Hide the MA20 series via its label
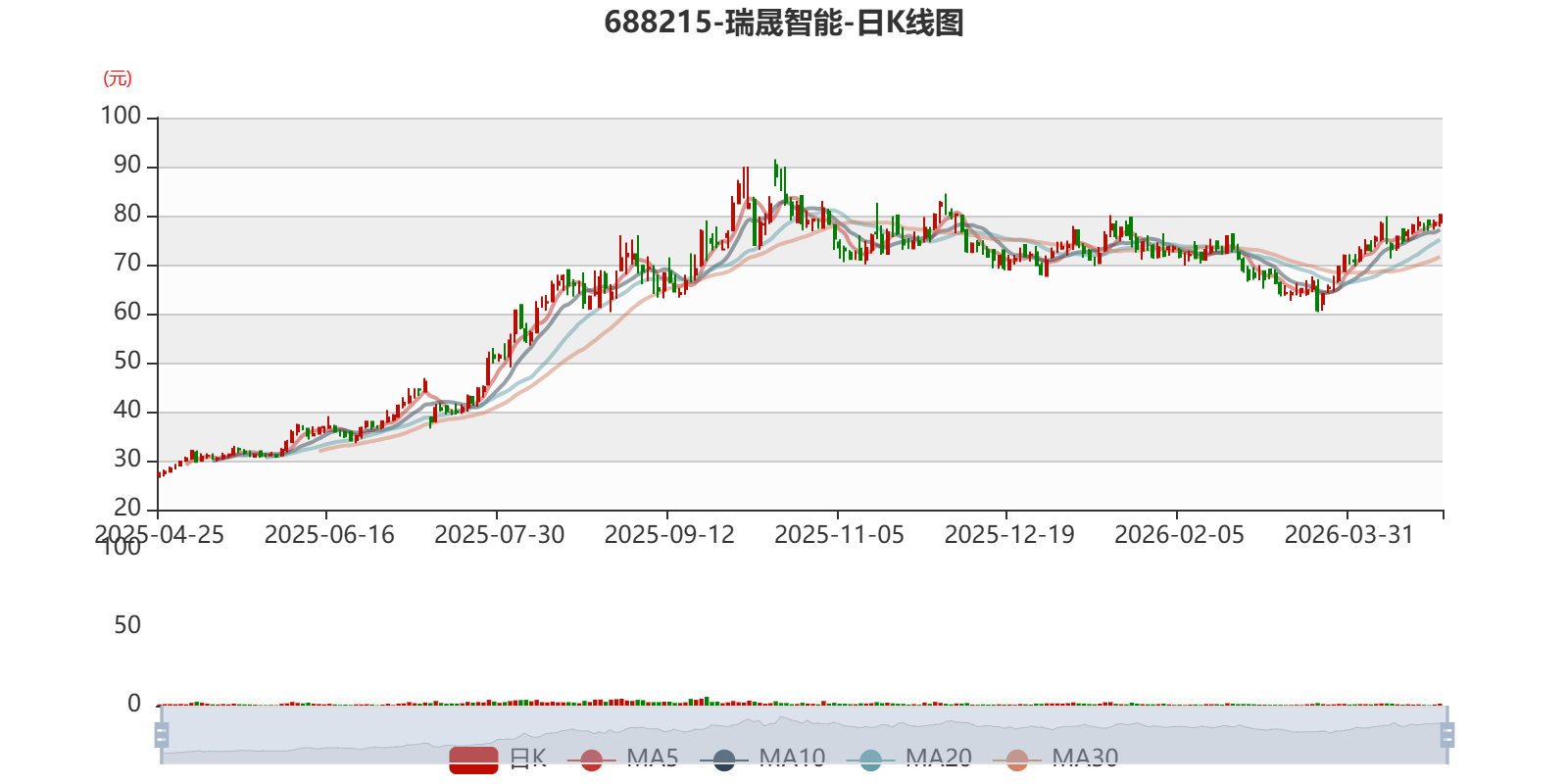This screenshot has width=1568, height=784. tap(939, 759)
